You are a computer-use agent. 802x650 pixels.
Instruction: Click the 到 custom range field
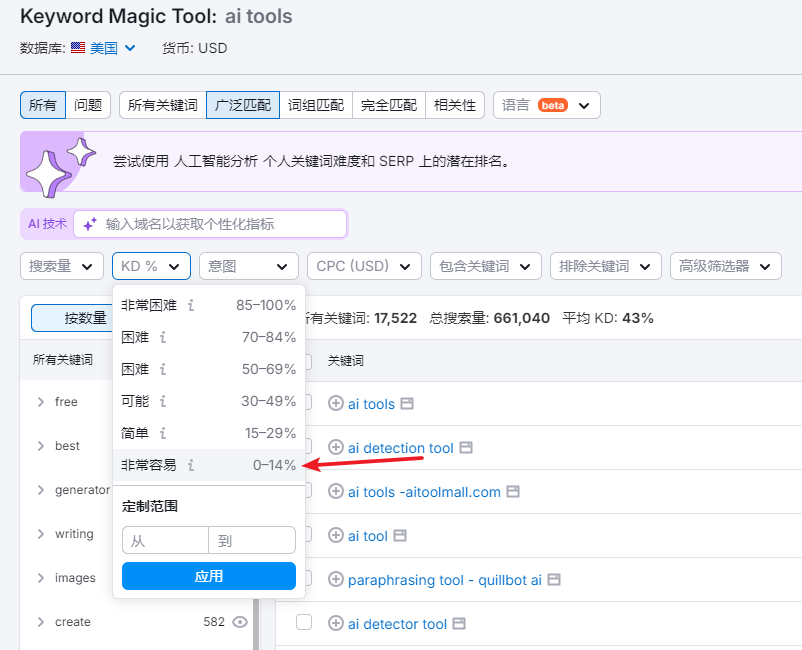coord(252,540)
